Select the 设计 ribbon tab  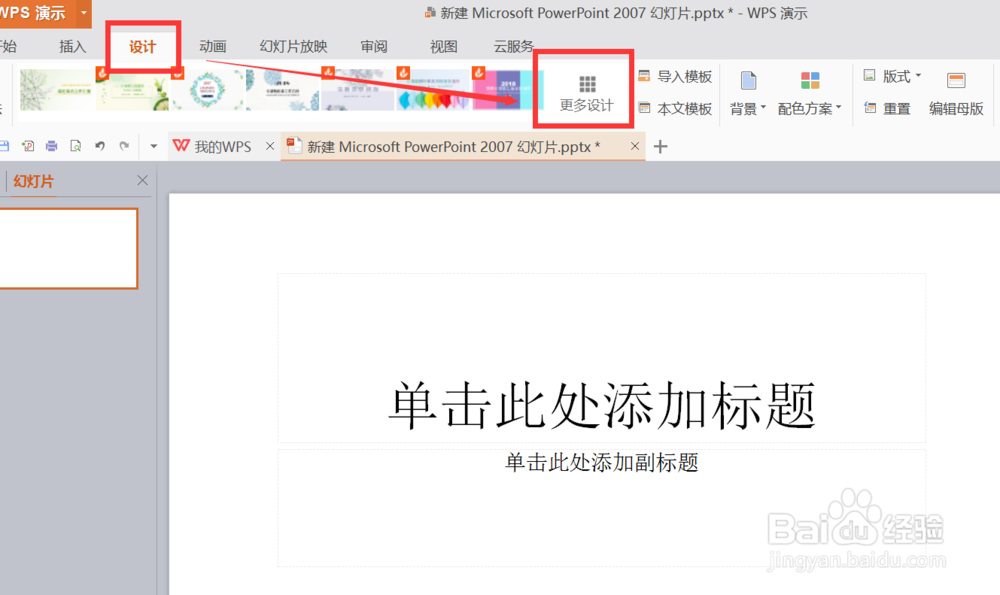click(142, 47)
